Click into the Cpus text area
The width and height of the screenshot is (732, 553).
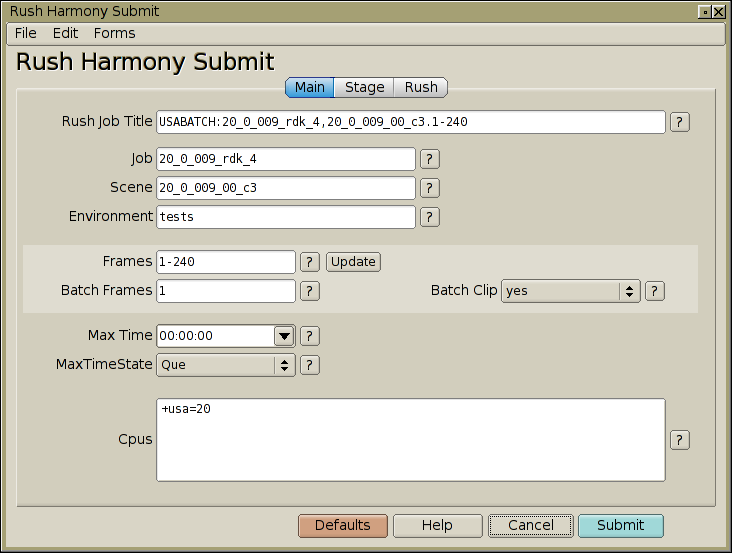click(x=411, y=440)
